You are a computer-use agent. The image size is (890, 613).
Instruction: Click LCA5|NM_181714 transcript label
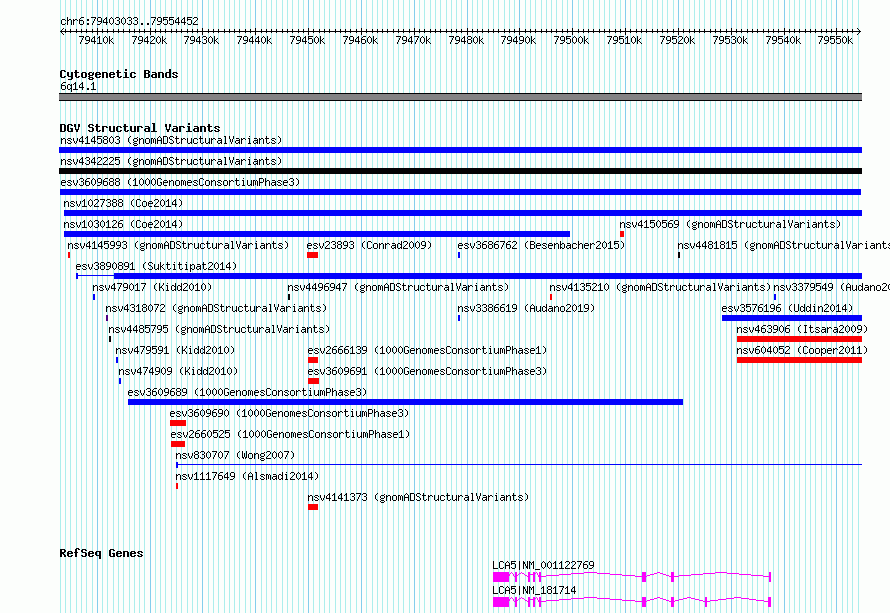point(534,590)
